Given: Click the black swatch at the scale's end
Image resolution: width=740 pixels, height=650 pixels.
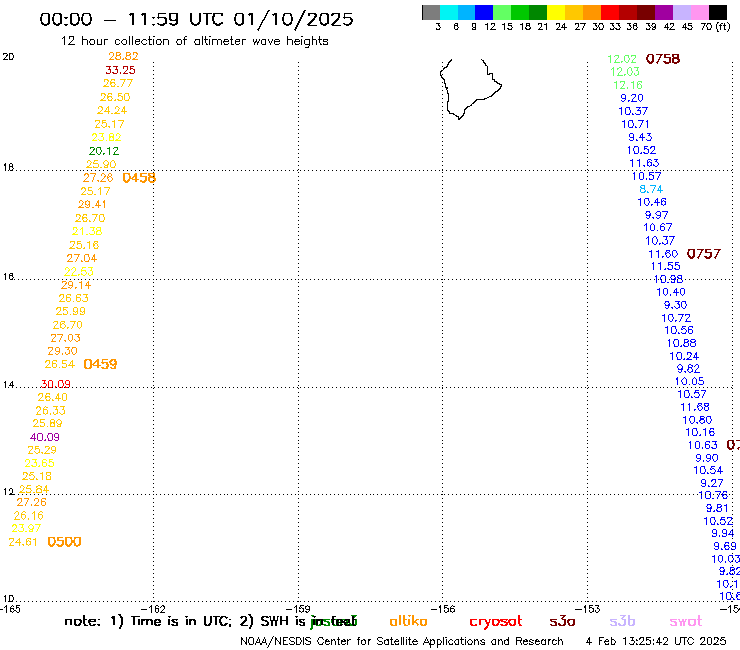Looking at the screenshot, I should (718, 12).
